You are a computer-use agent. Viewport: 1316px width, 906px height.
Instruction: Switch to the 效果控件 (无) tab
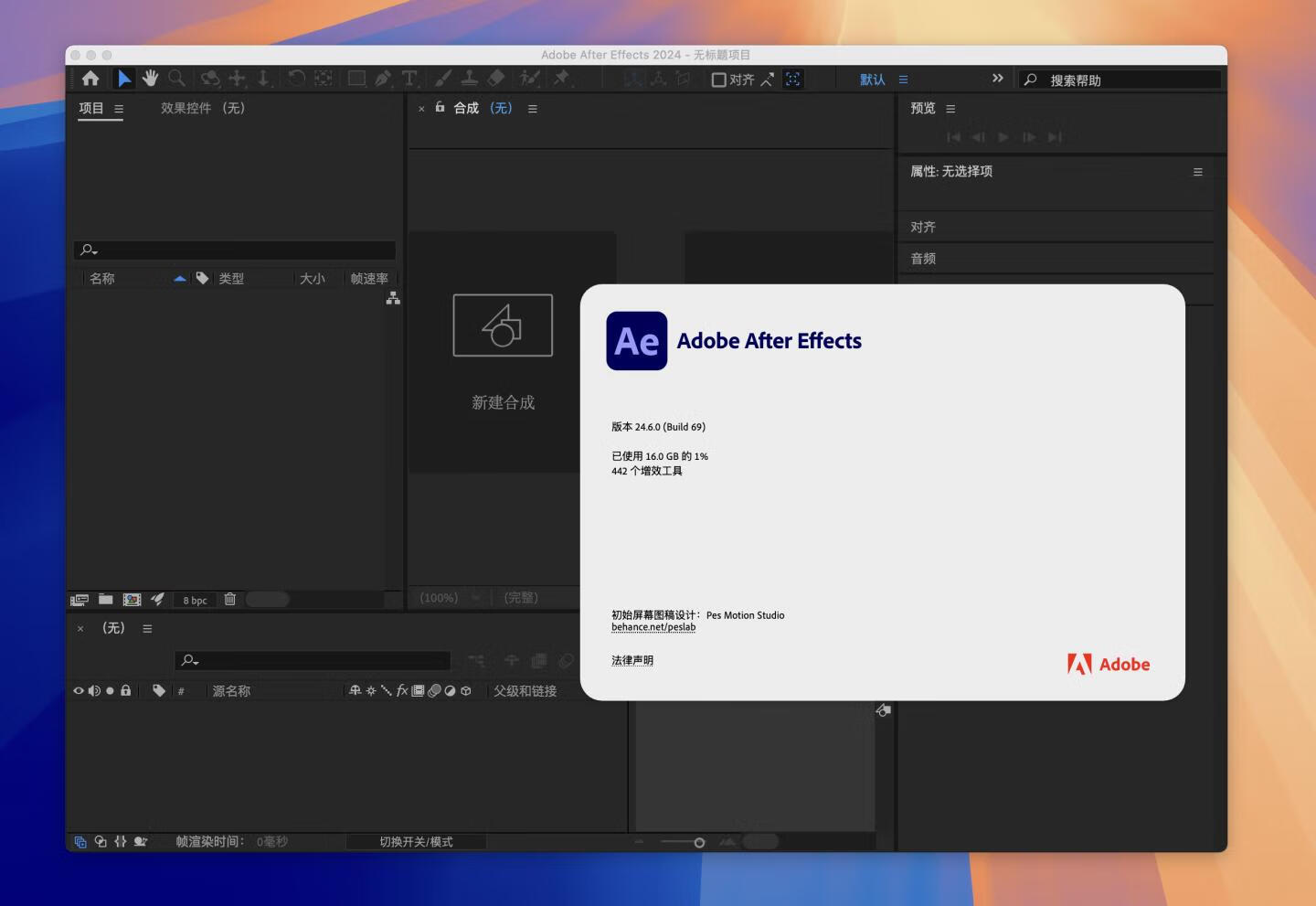203,108
